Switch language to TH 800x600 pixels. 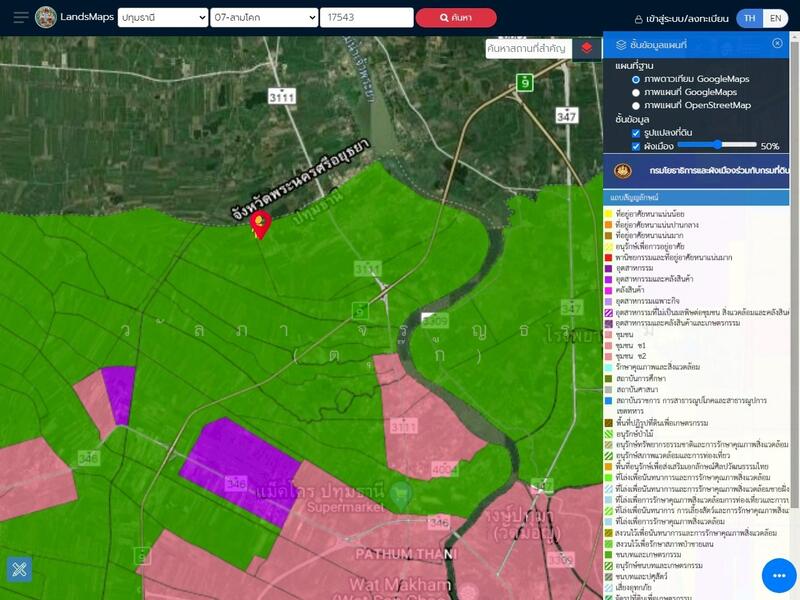click(x=749, y=19)
